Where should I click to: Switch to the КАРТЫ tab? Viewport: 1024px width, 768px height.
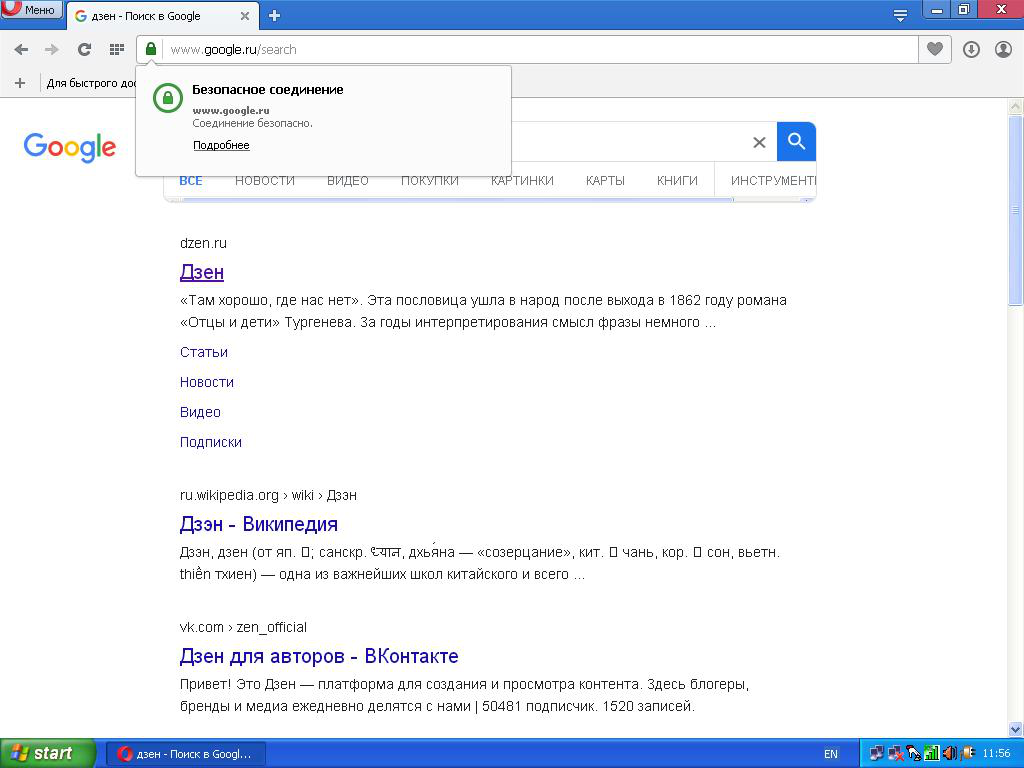pos(605,181)
